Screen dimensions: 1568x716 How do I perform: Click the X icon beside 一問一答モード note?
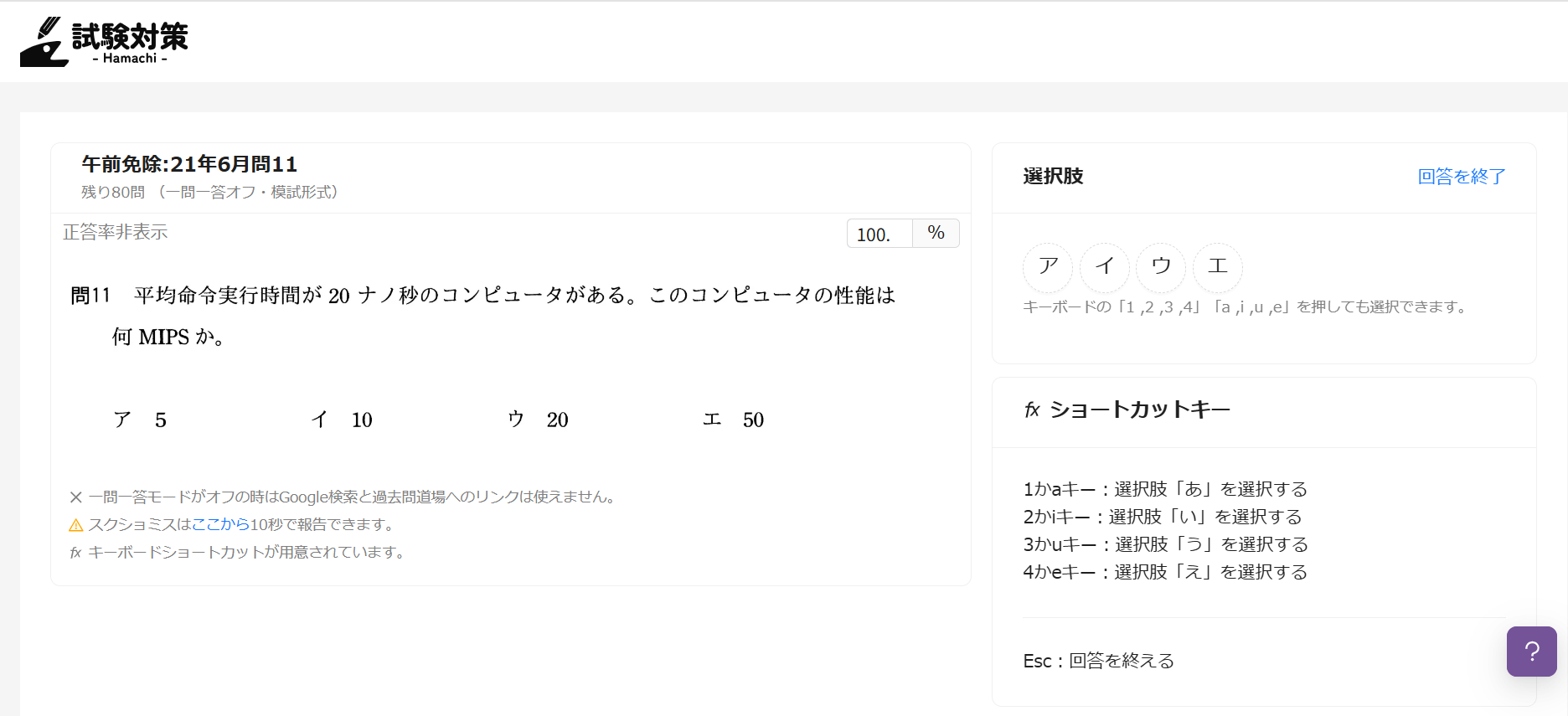pos(75,497)
